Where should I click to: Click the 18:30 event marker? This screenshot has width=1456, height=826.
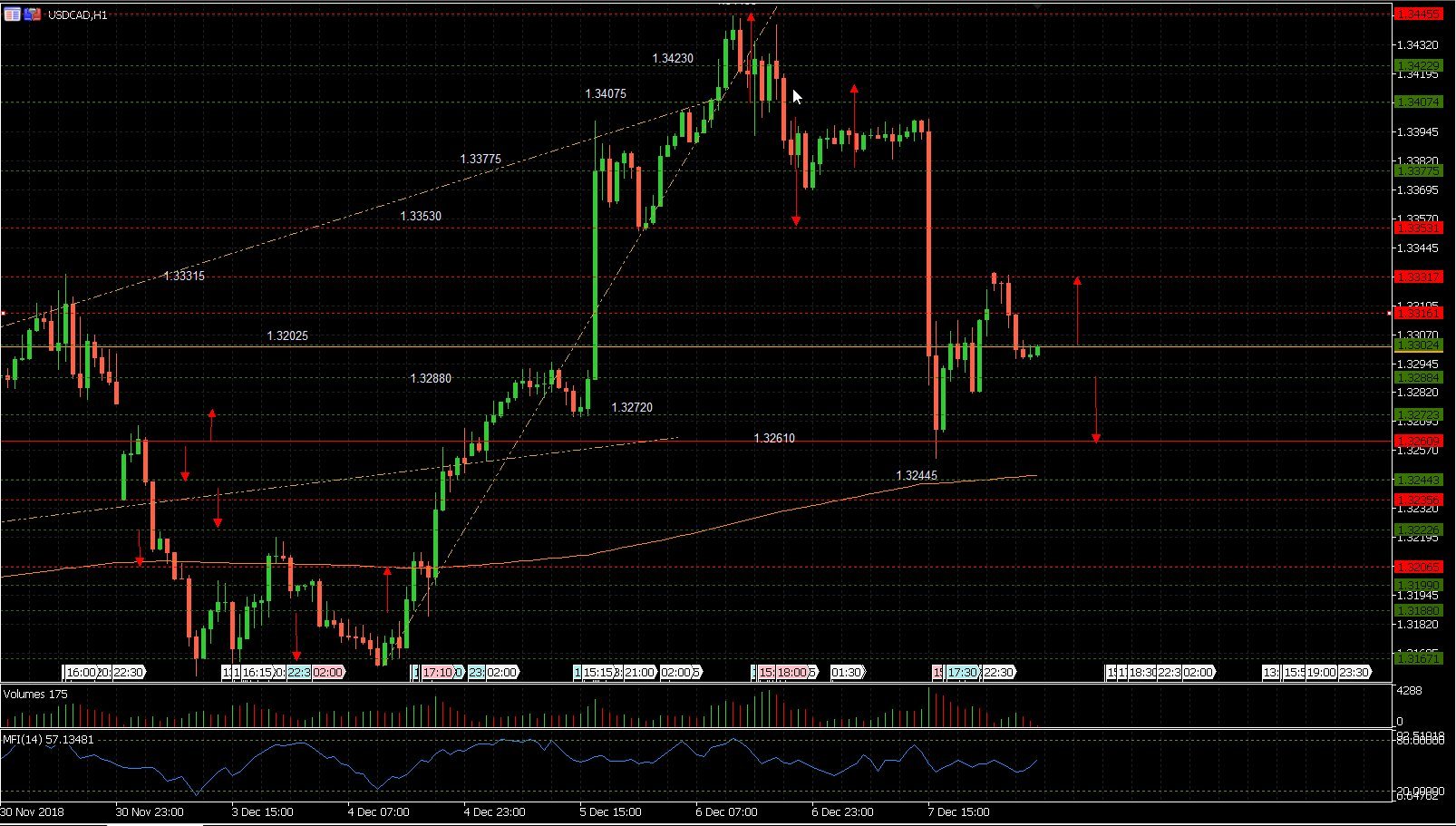point(1142,672)
